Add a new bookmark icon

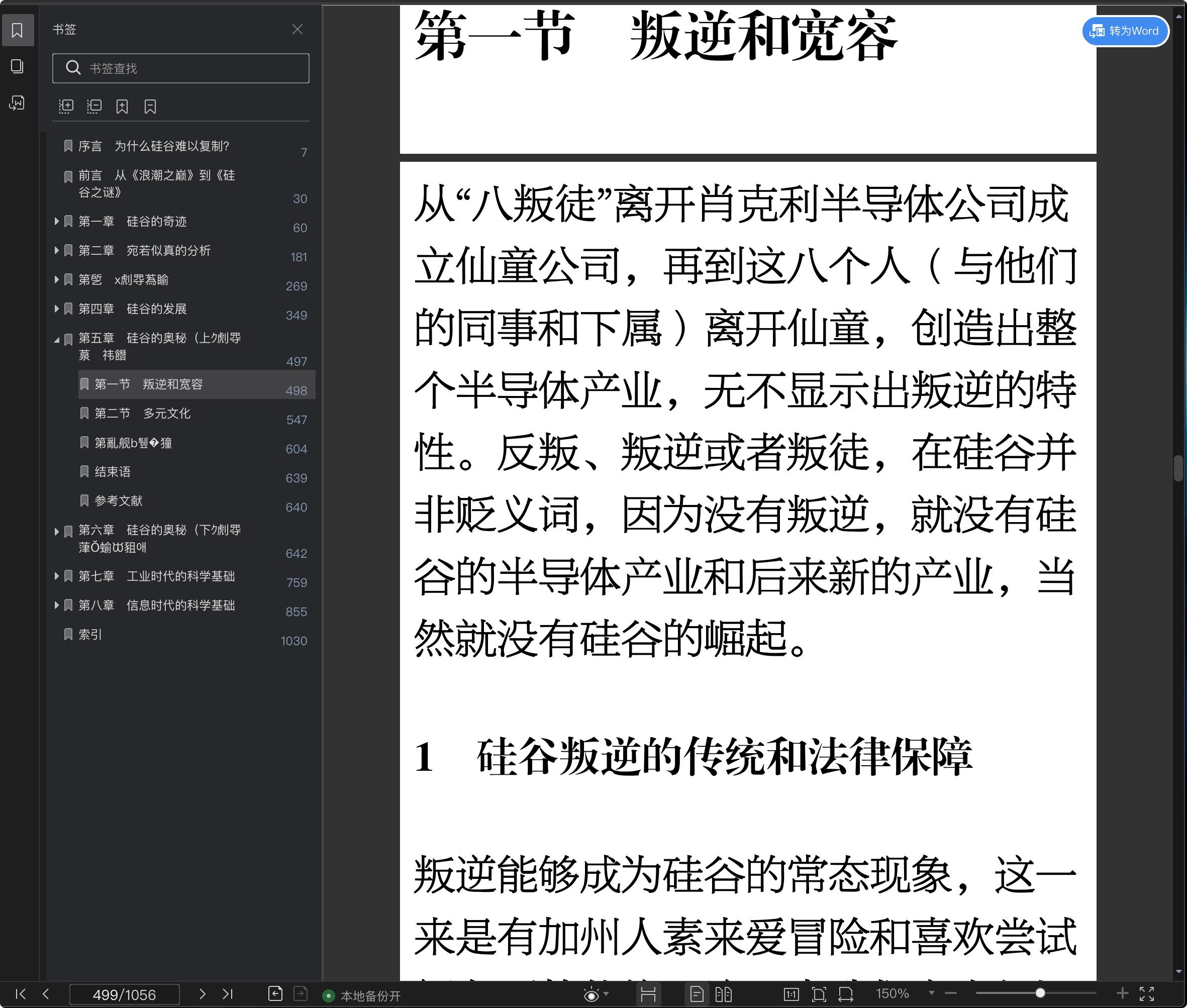pos(122,107)
